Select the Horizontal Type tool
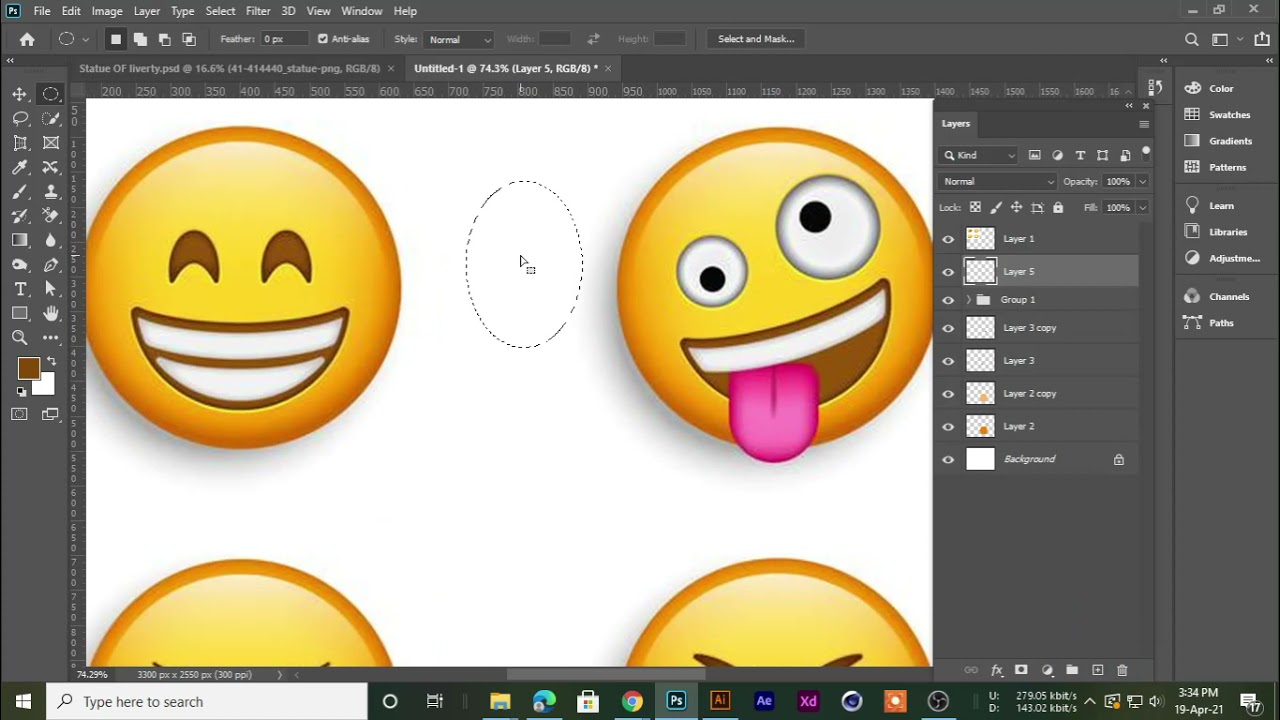 click(x=20, y=289)
